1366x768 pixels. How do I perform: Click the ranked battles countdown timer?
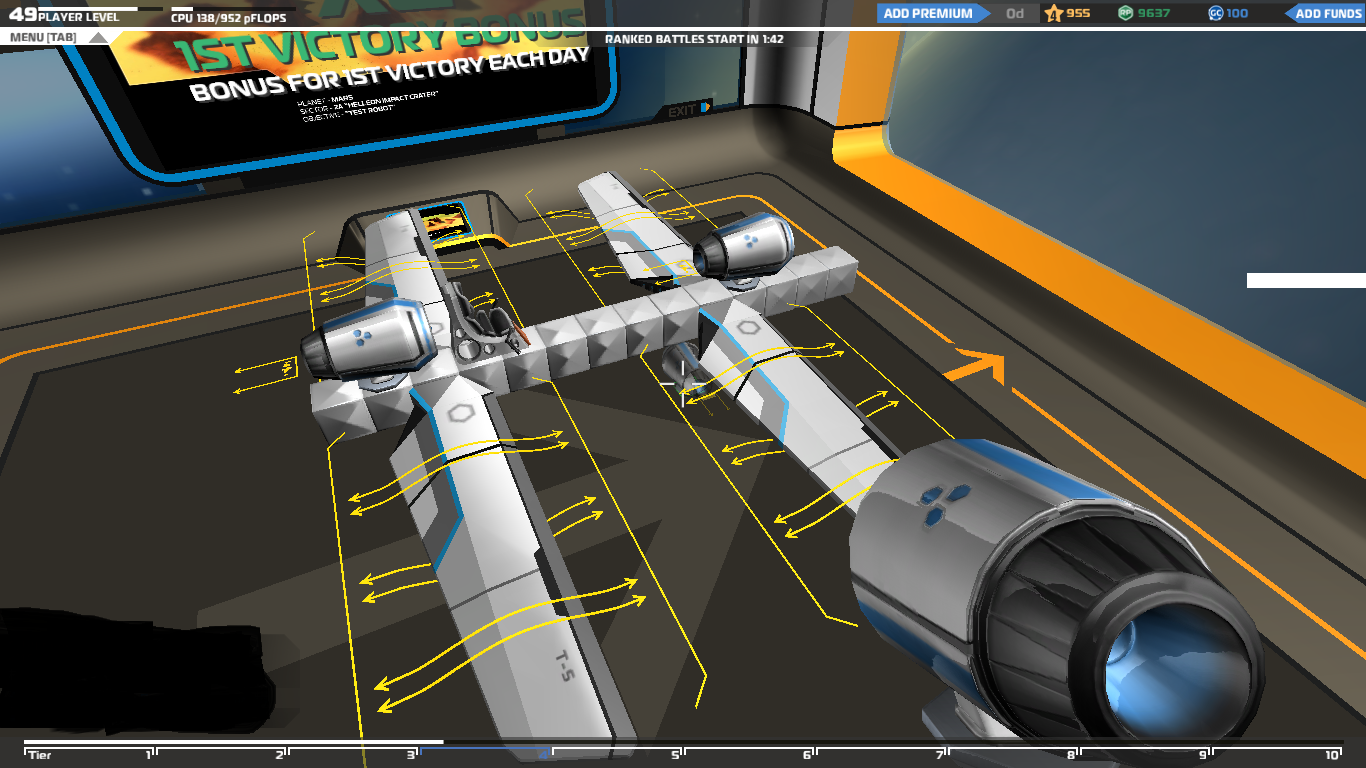693,39
